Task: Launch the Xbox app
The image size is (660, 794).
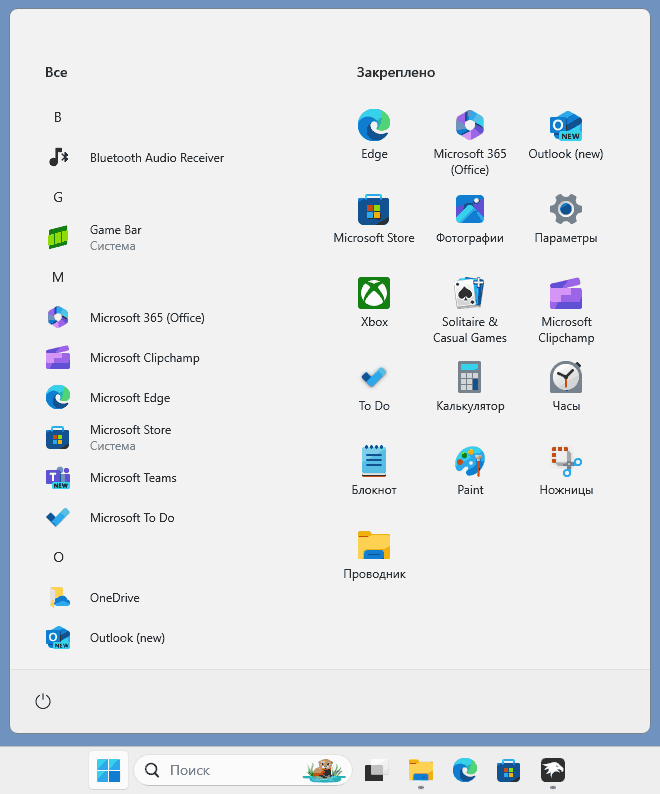Action: (374, 303)
